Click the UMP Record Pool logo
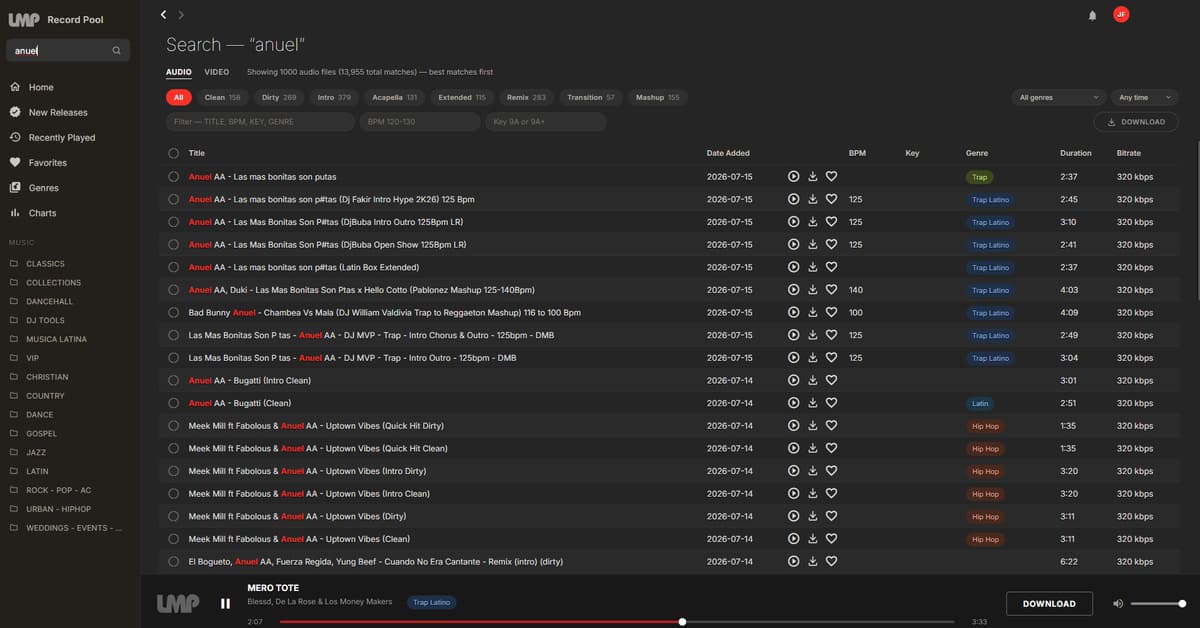The height and width of the screenshot is (628, 1200). tap(55, 20)
